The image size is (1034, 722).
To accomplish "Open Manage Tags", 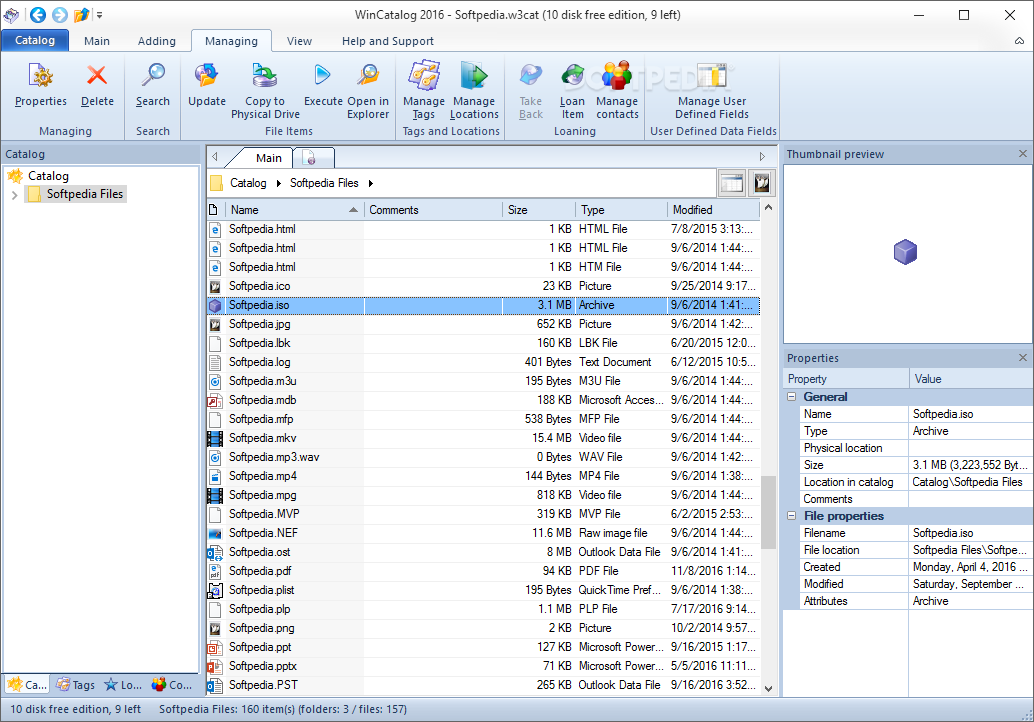I will [x=424, y=90].
